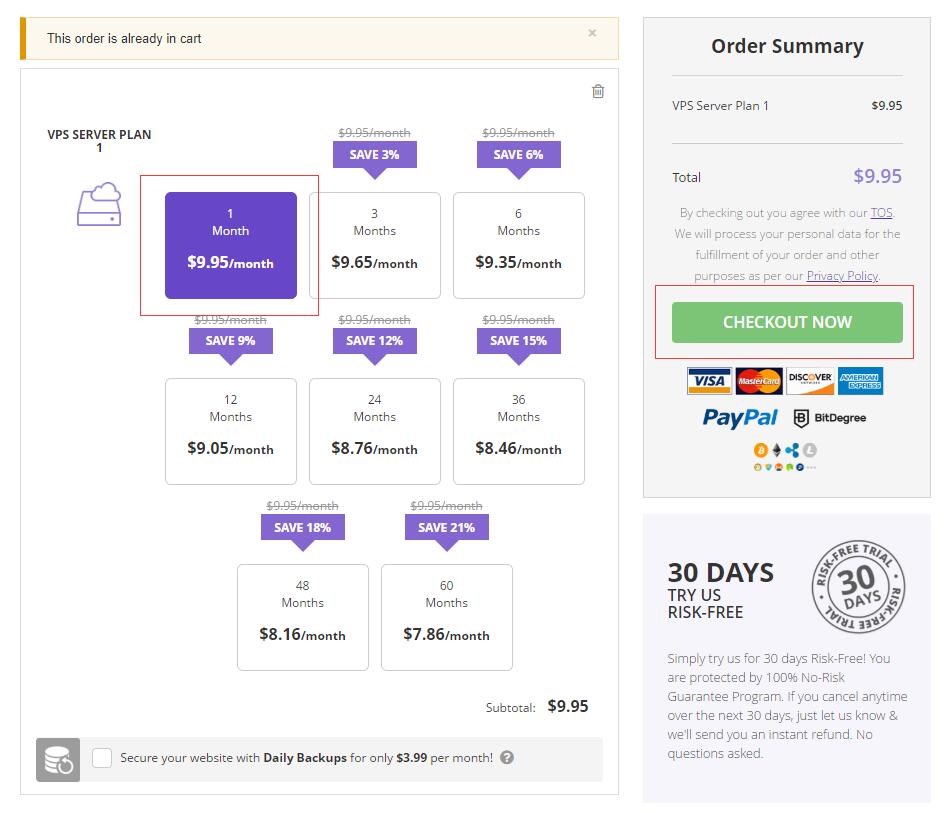This screenshot has height=813, width=948.
Task: Dismiss the 'already in cart' notification
Action: click(x=592, y=33)
